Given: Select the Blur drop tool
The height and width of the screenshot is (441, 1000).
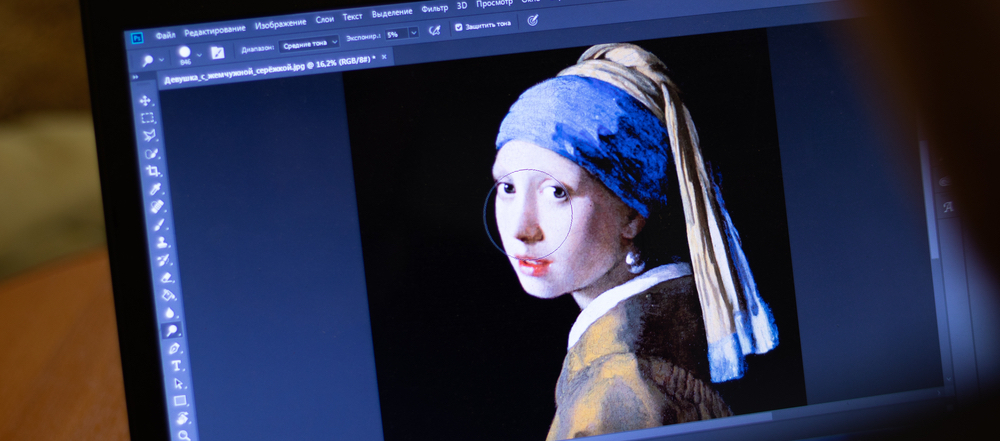Looking at the screenshot, I should [170, 313].
